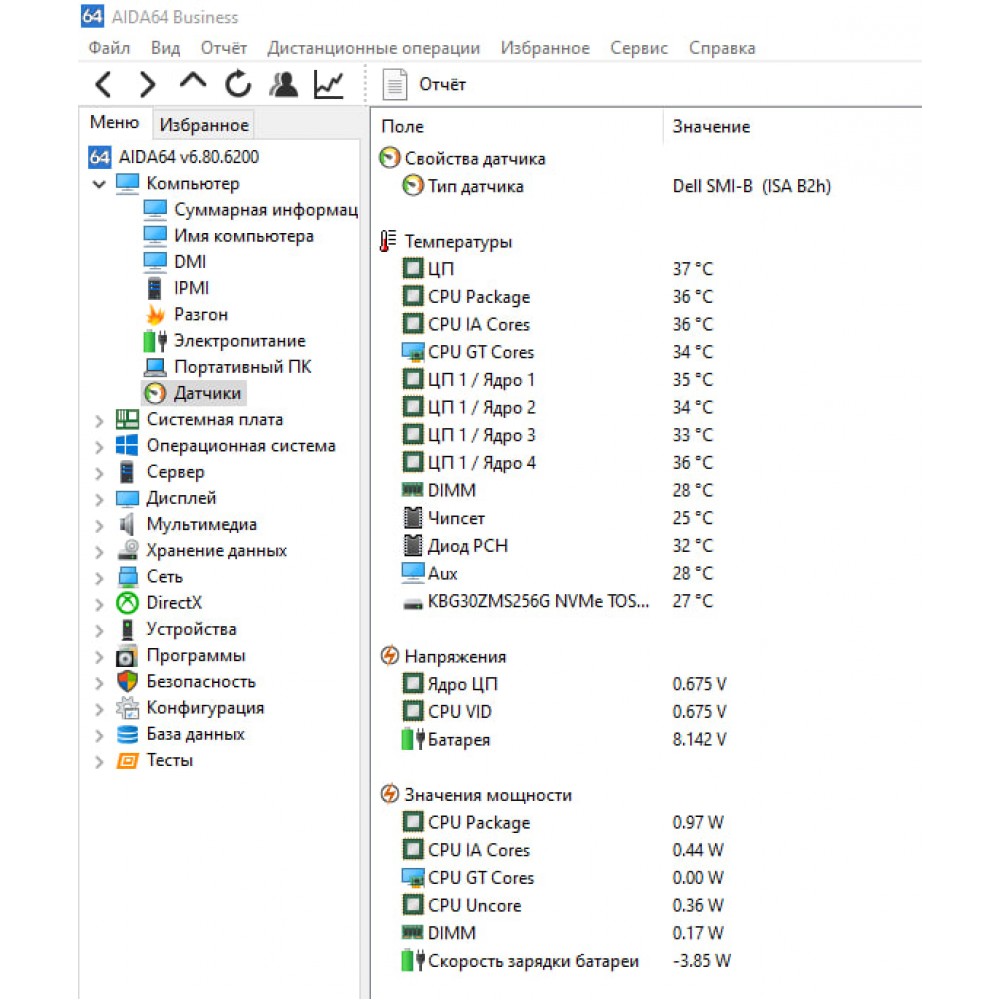Switch to the Меню sidebar tab

[x=115, y=122]
